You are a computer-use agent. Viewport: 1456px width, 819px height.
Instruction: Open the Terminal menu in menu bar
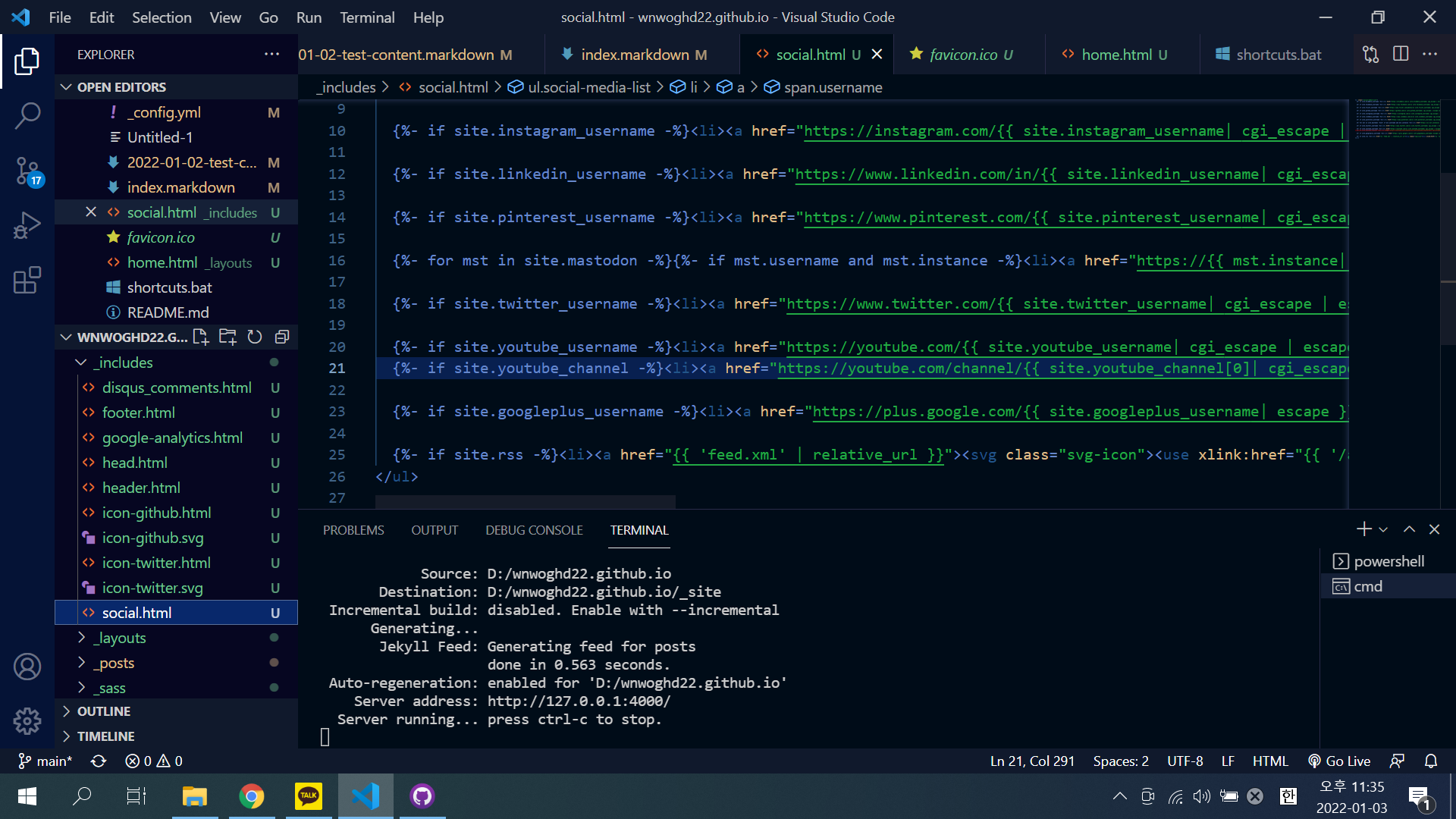[x=367, y=17]
